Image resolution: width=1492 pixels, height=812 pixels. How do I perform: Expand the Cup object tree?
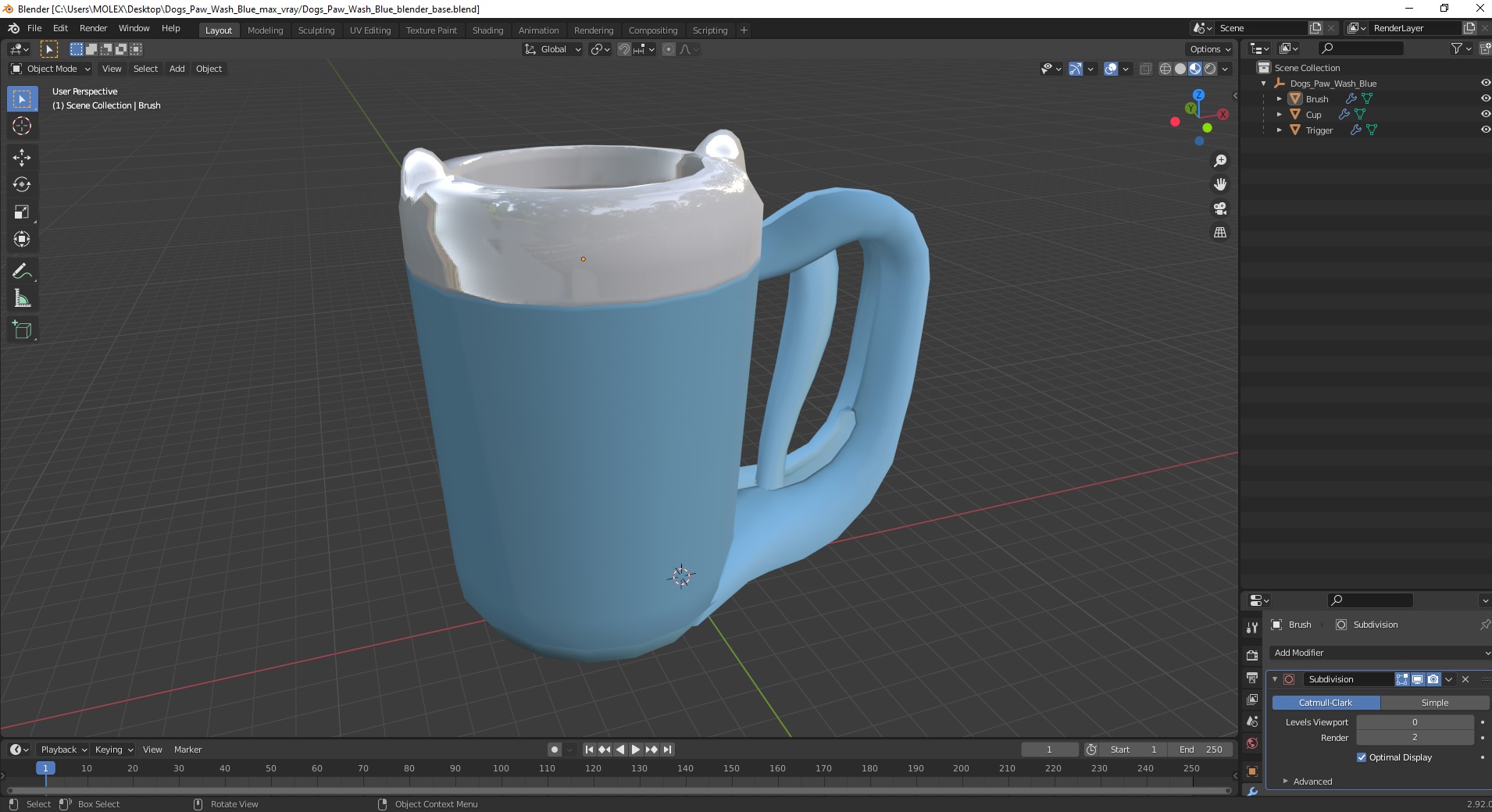coord(1279,115)
